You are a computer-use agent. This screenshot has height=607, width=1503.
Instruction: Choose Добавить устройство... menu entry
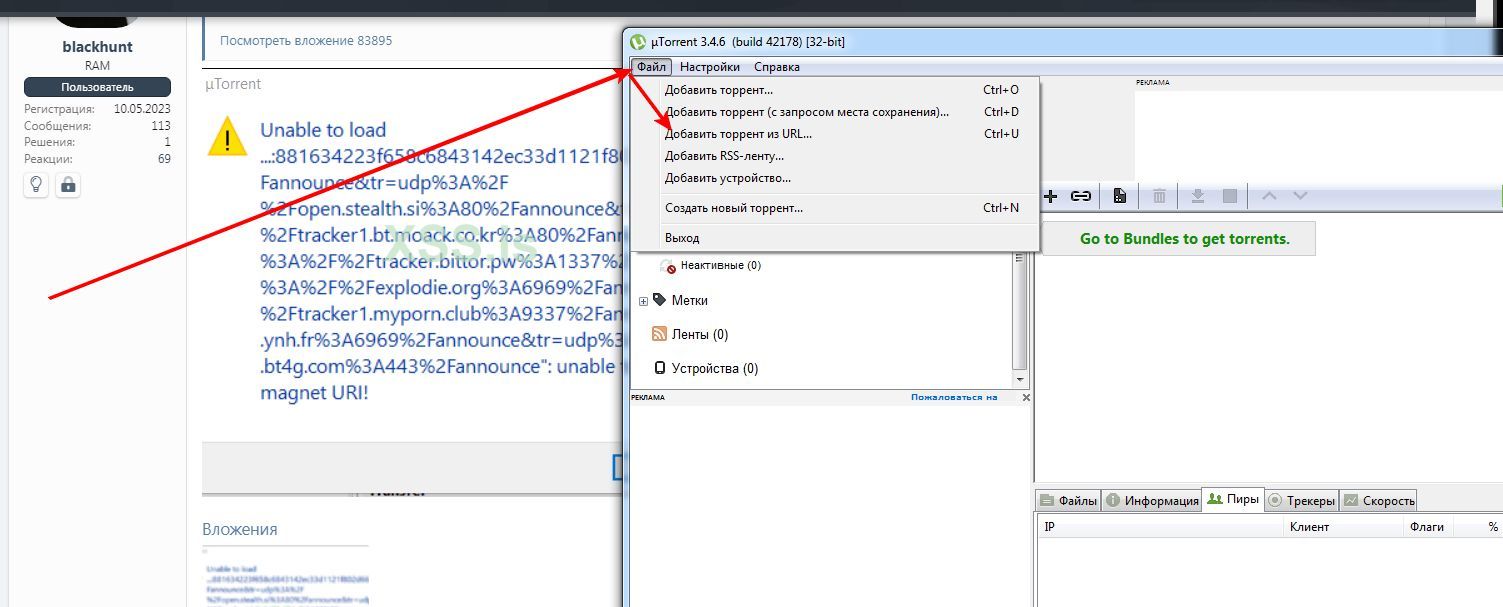(x=836, y=178)
